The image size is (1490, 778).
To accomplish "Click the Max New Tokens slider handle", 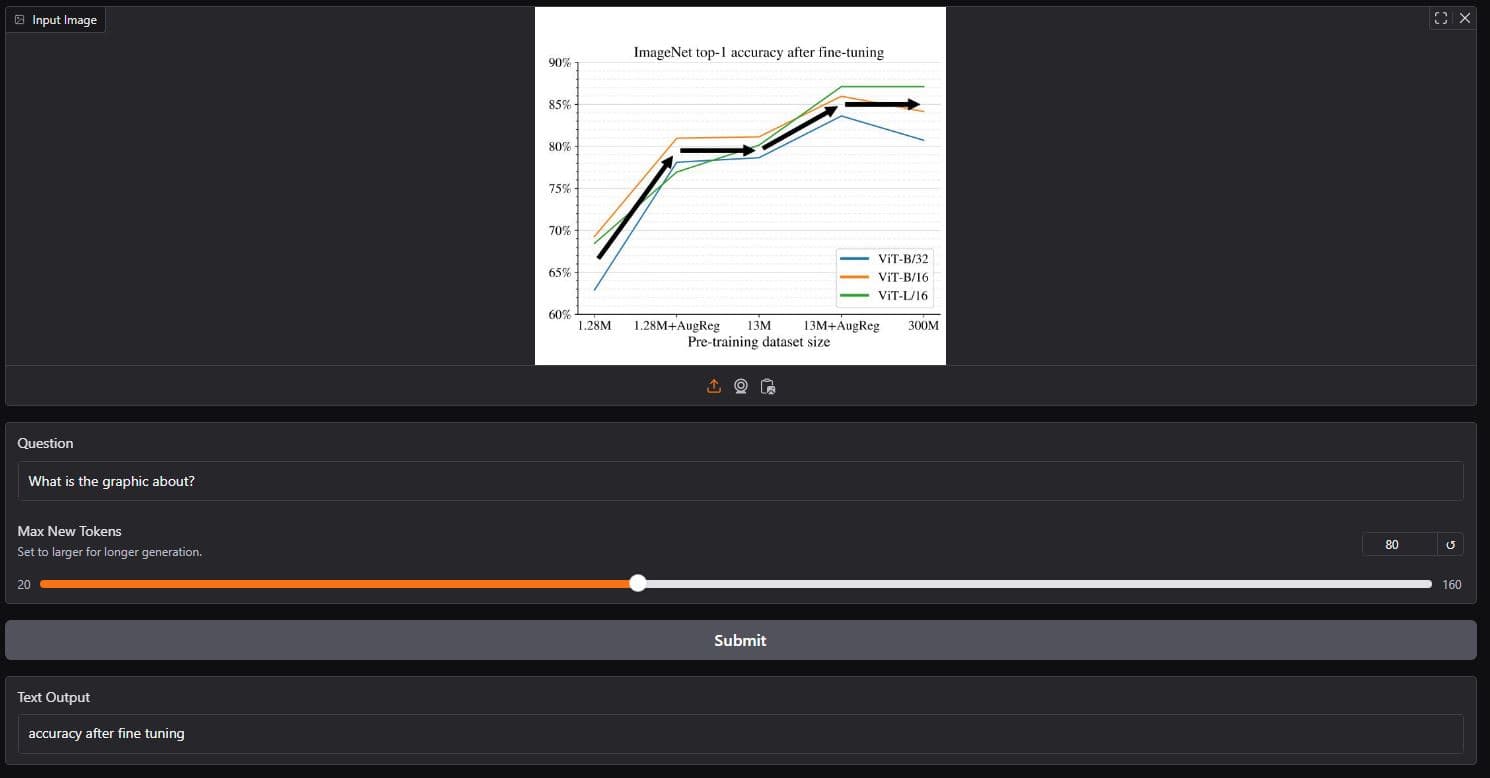I will click(638, 584).
